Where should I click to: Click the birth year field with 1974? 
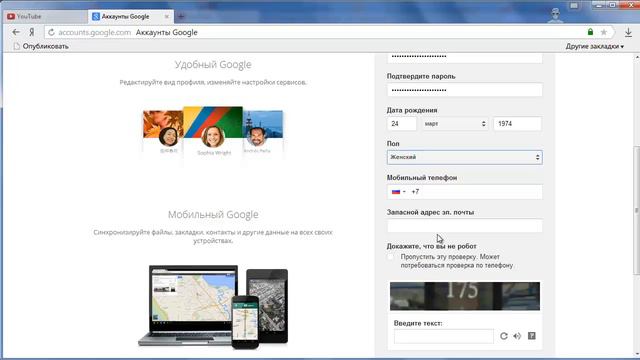518,124
